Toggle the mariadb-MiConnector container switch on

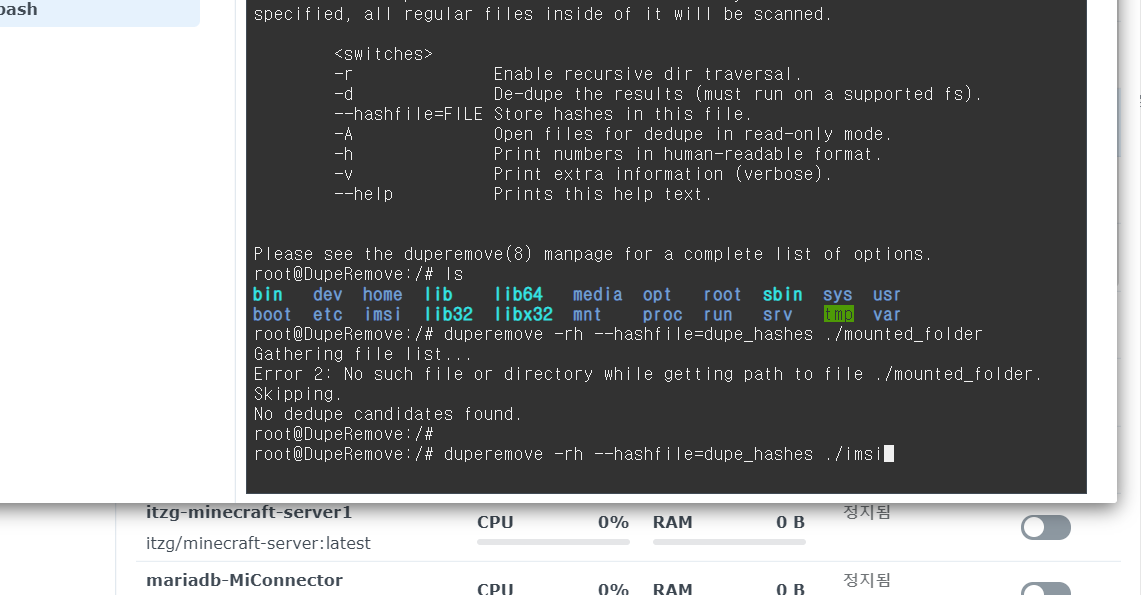tap(1046, 589)
